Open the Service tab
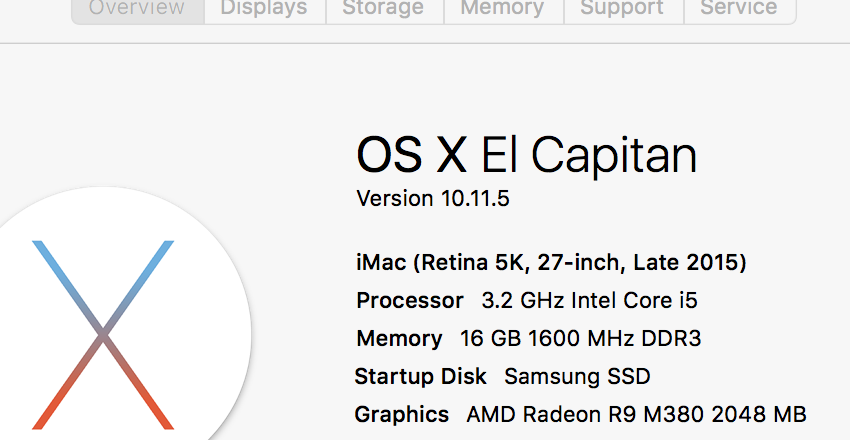The image size is (850, 440). click(x=739, y=10)
